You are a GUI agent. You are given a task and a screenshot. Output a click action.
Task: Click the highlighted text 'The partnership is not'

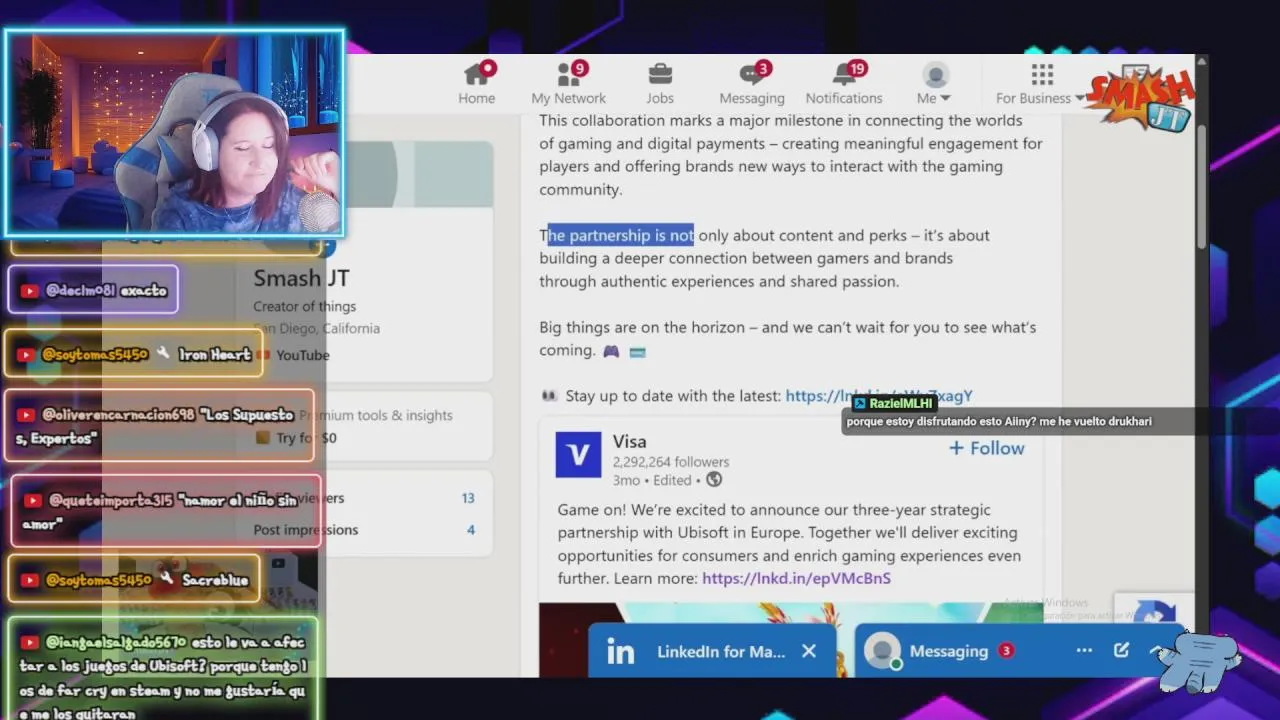coord(617,235)
